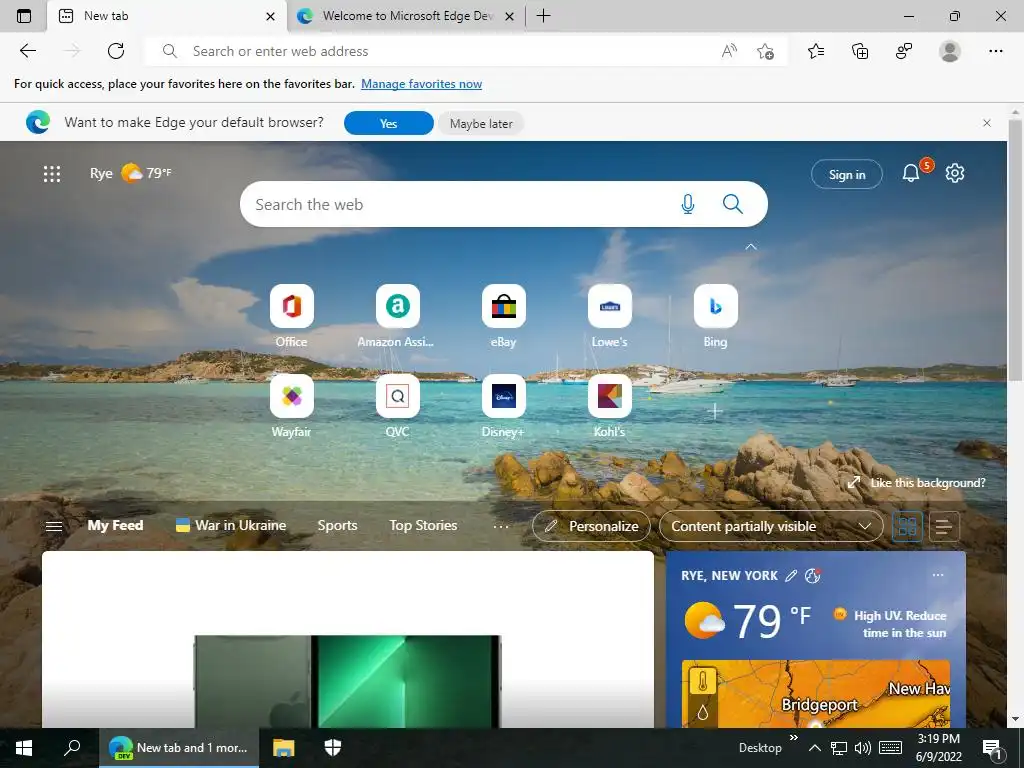This screenshot has height=768, width=1024.
Task: Expand Desktop toolbar double chevron
Action: (x=793, y=738)
